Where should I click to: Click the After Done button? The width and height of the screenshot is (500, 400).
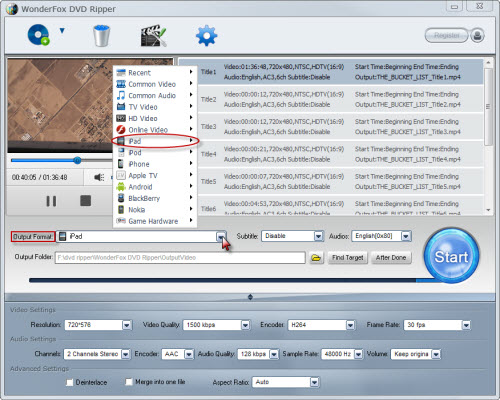[x=391, y=258]
